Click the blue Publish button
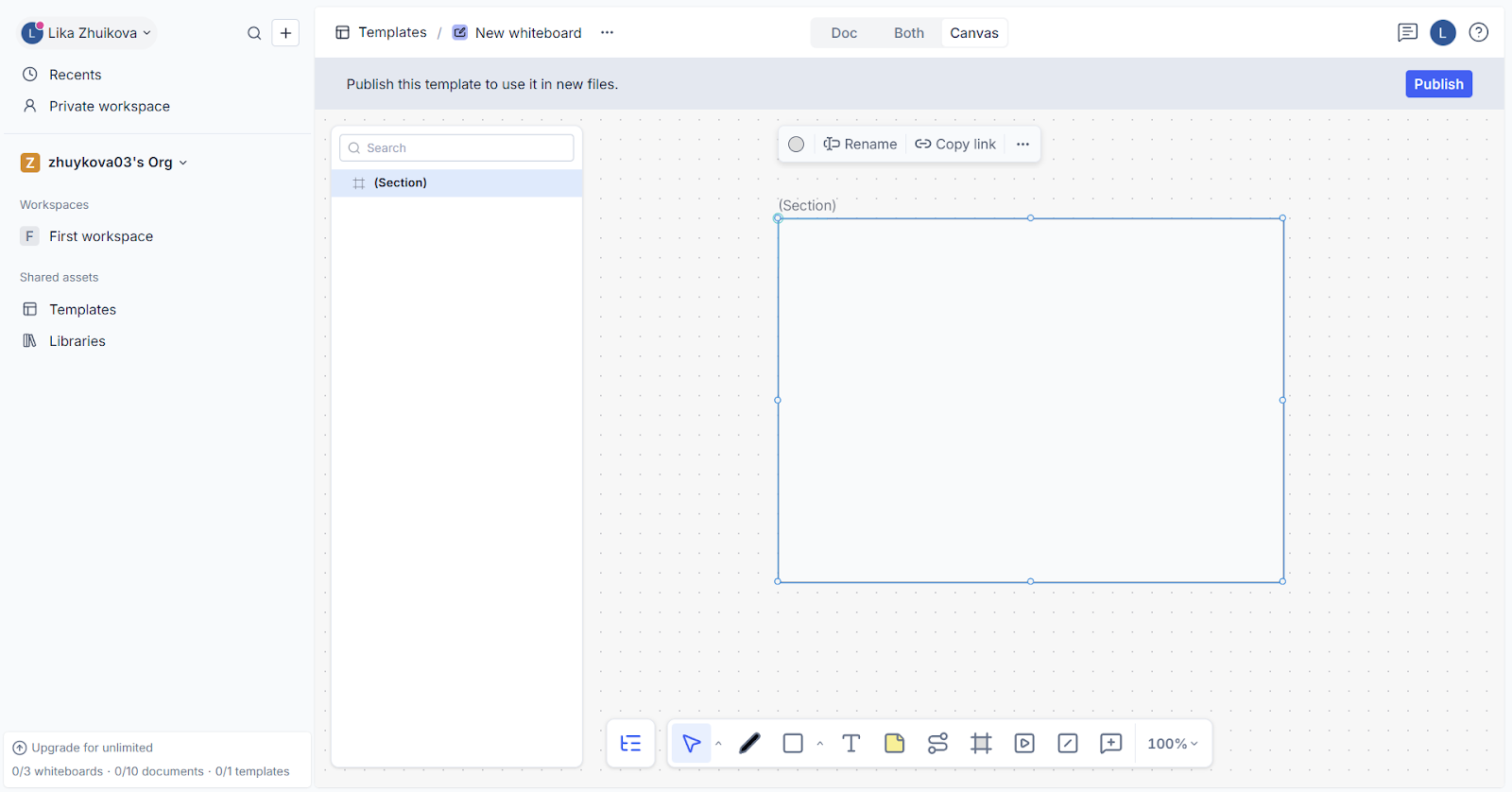1512x792 pixels. click(x=1437, y=84)
